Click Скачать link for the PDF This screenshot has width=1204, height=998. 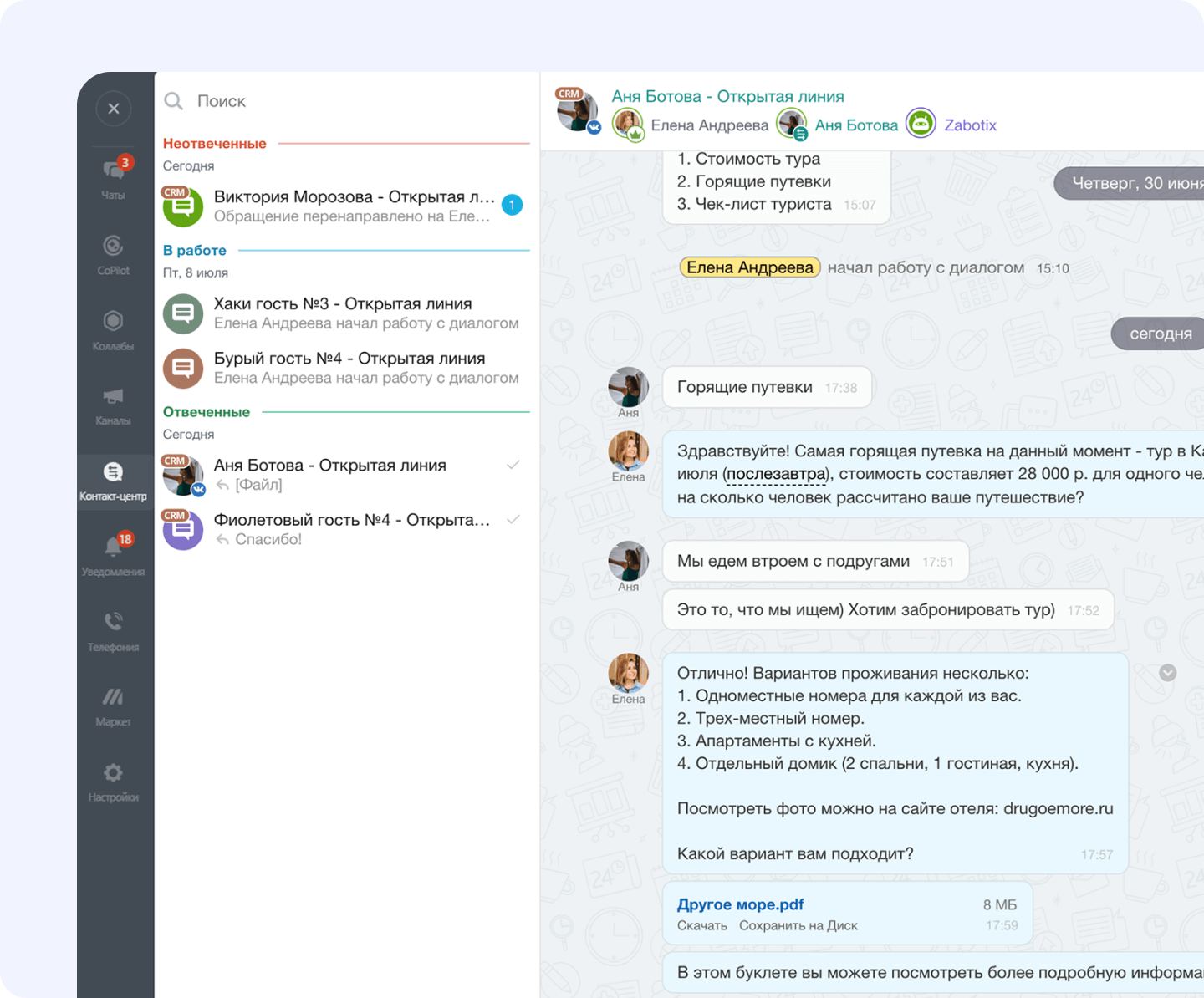coord(701,926)
